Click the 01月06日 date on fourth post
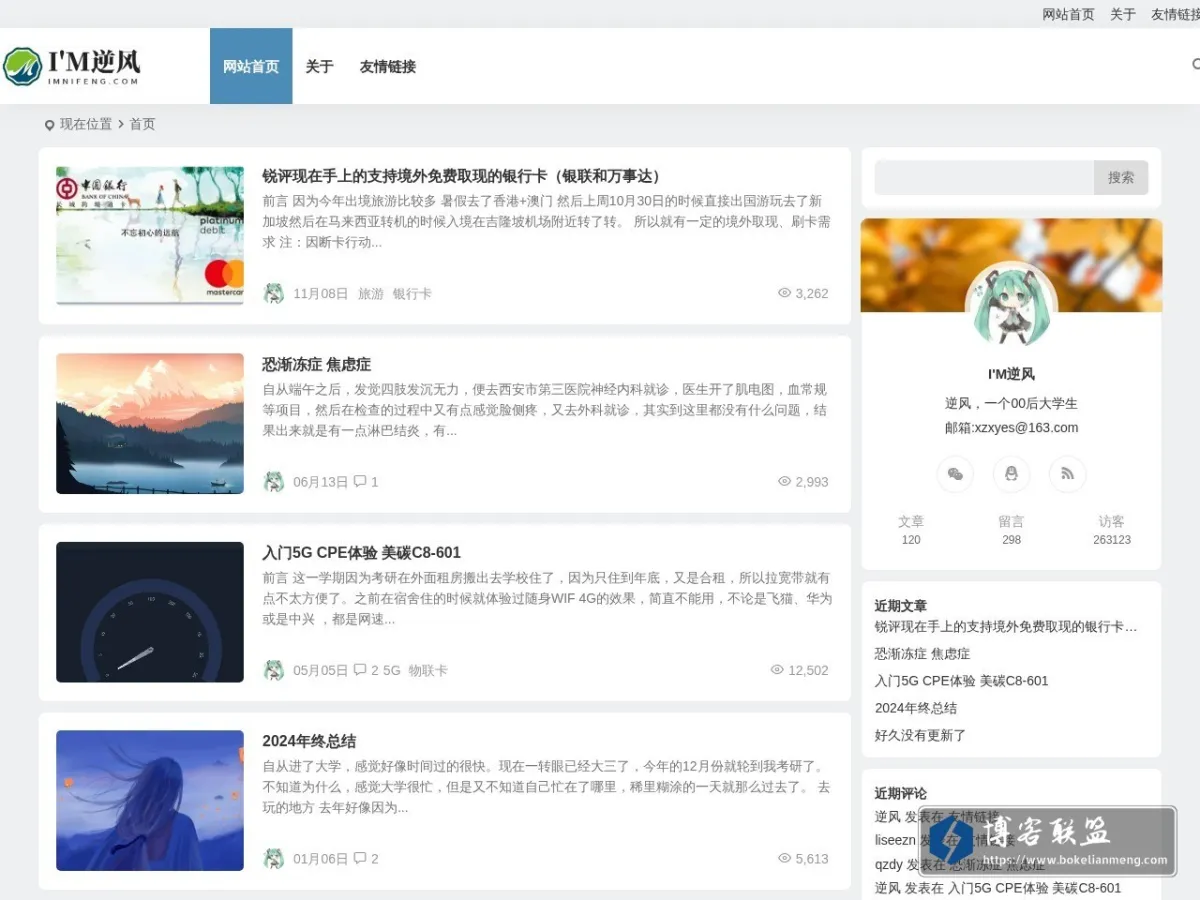The image size is (1200, 900). point(321,859)
